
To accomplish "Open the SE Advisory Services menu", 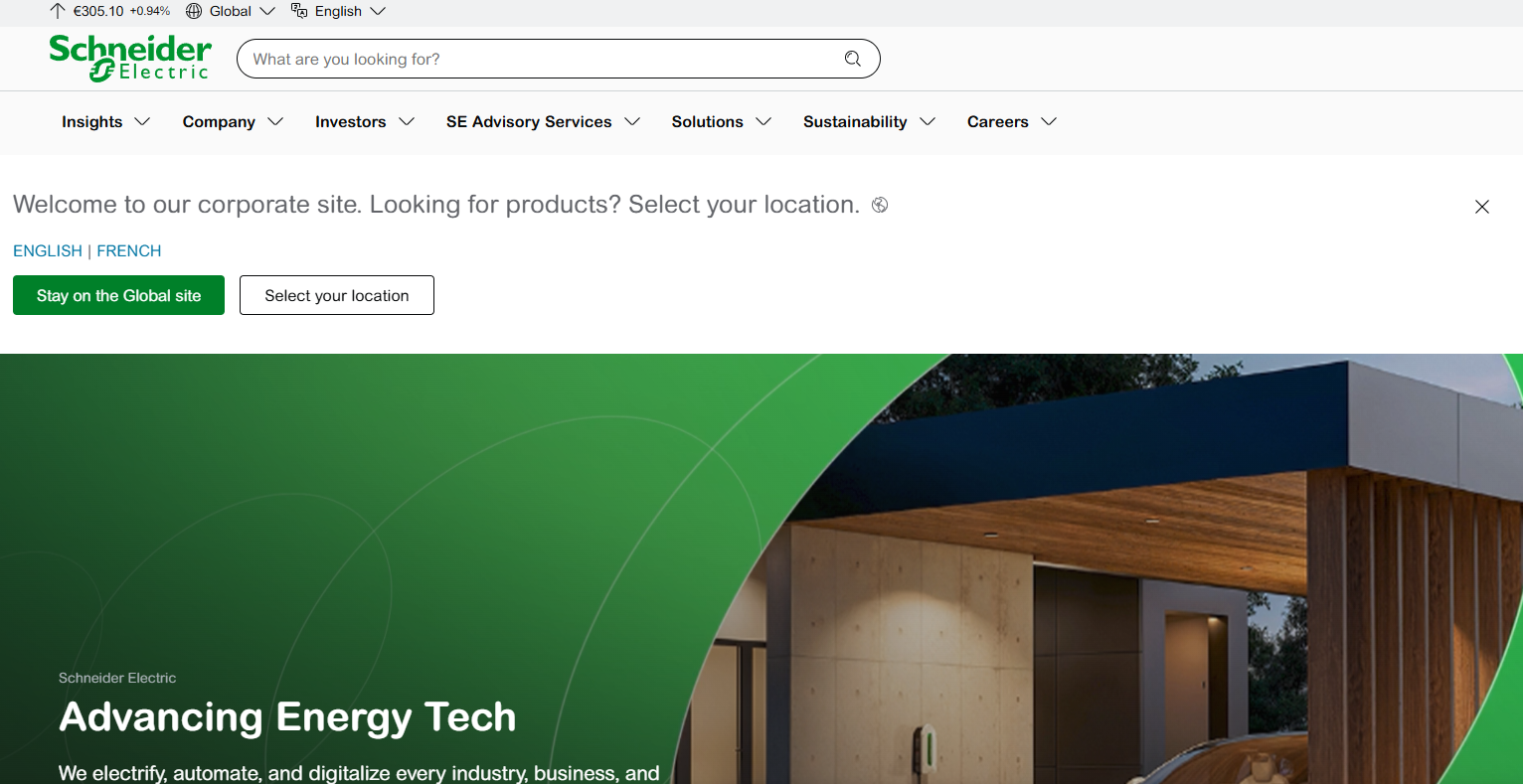I will pos(529,122).
